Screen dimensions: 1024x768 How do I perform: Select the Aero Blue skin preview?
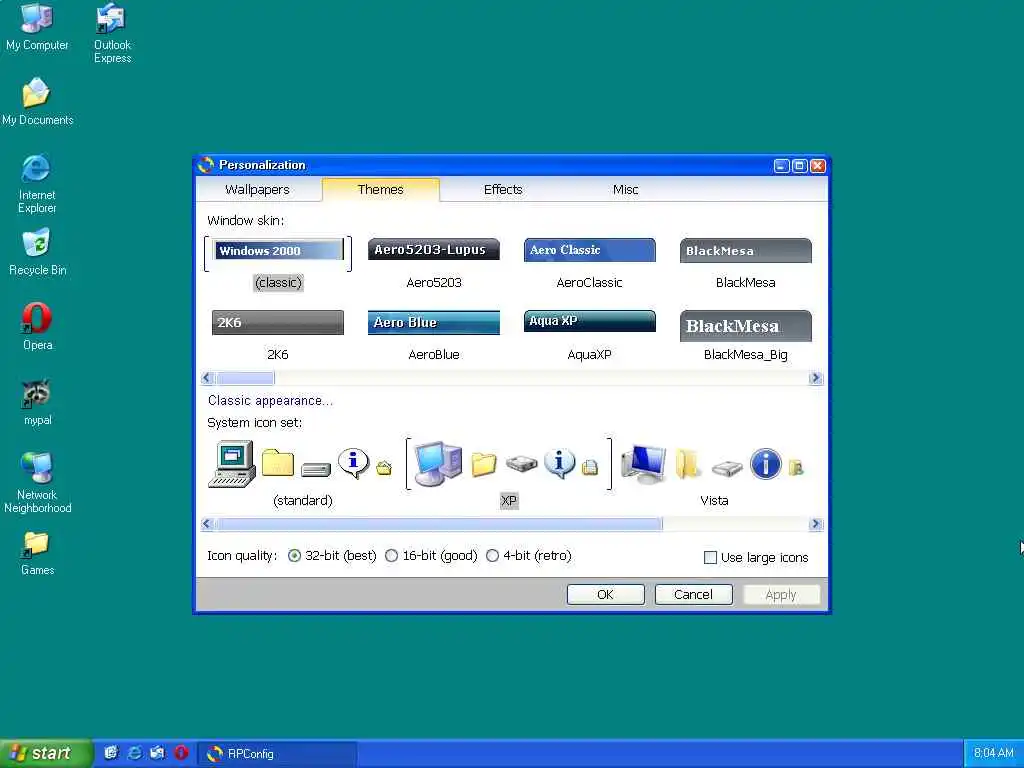434,323
